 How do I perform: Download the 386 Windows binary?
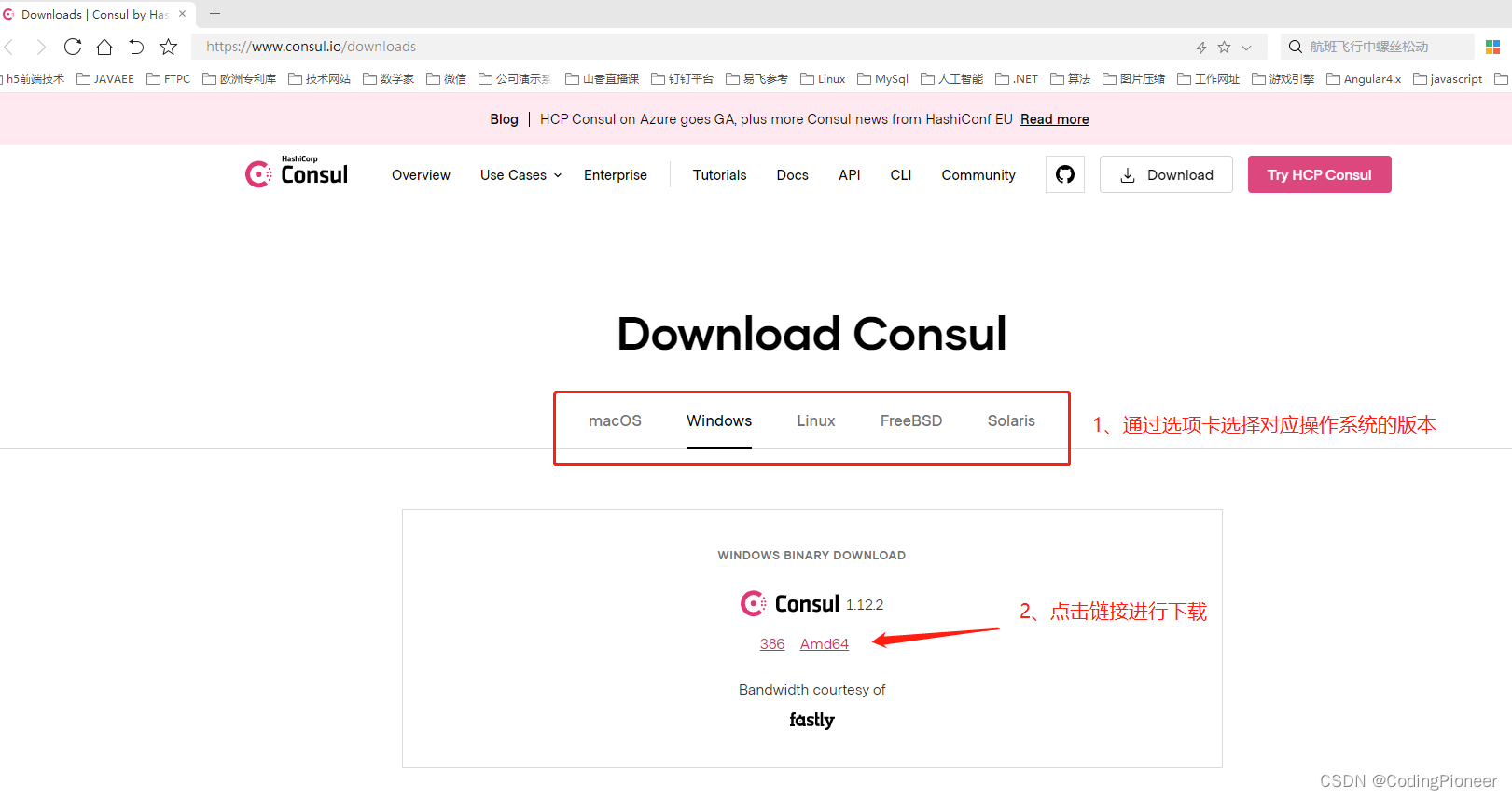pyautogui.click(x=772, y=644)
